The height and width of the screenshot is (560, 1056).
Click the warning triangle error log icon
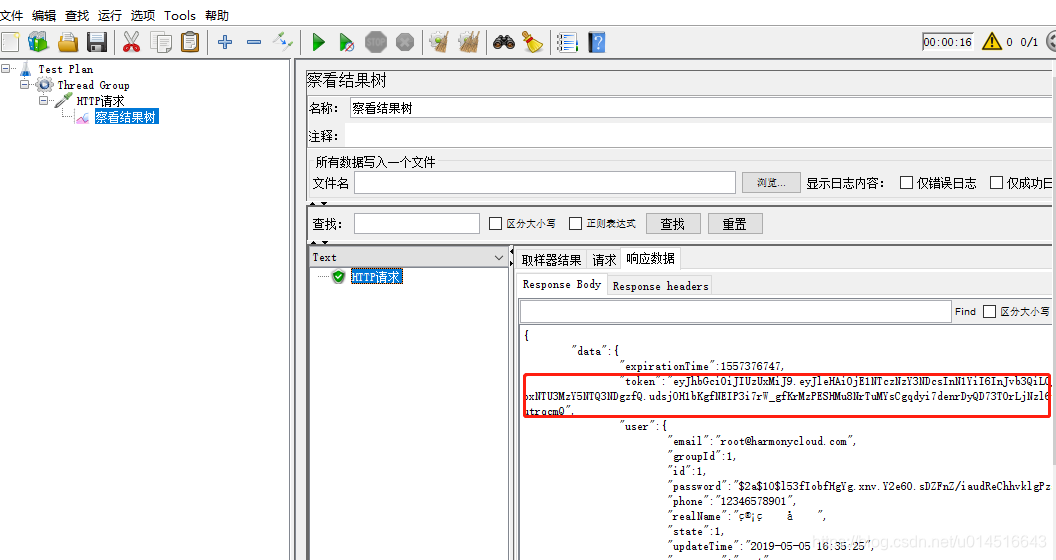pos(991,42)
